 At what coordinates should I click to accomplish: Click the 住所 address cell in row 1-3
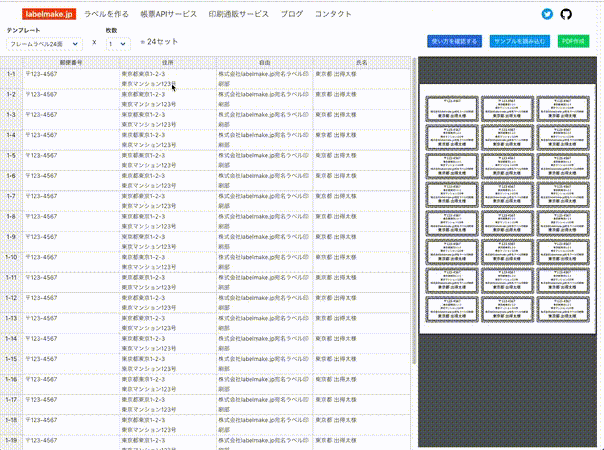click(x=168, y=119)
